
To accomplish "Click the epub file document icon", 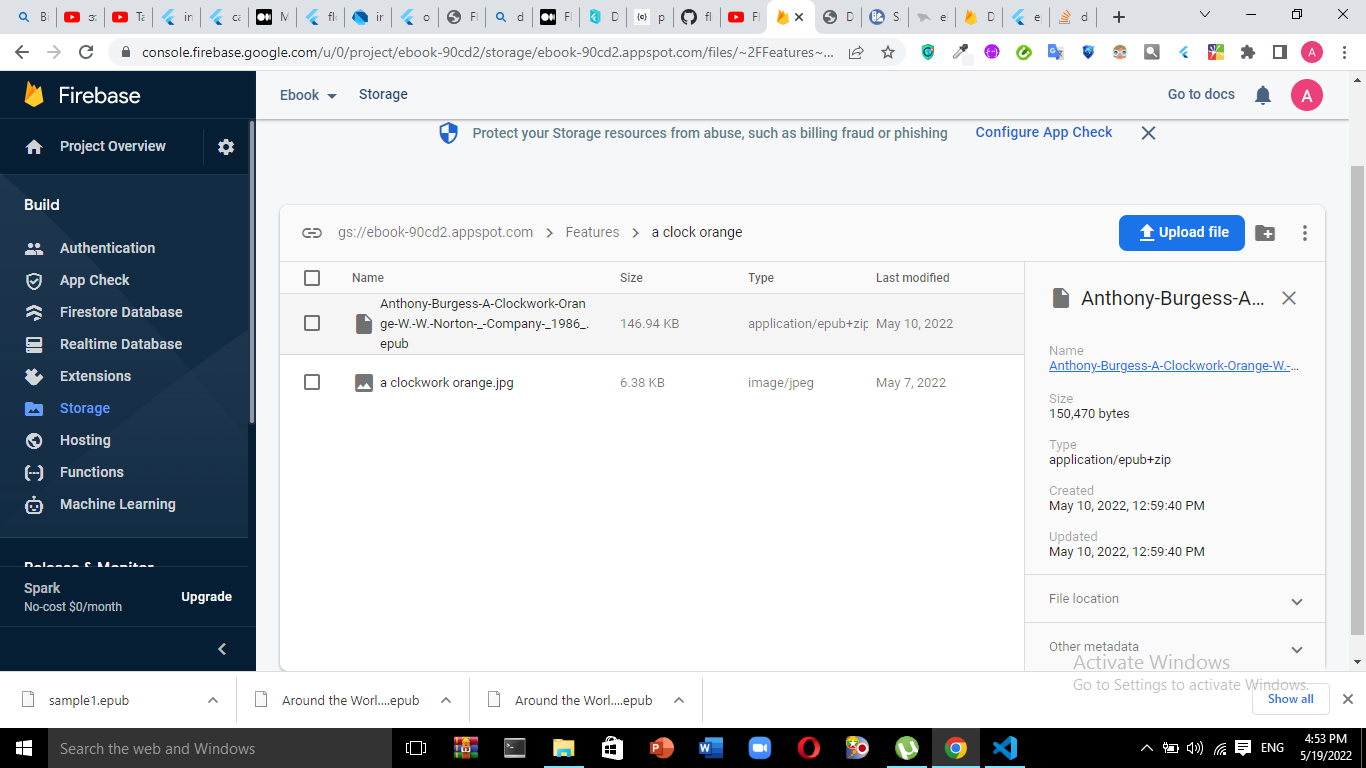I will 364,323.
